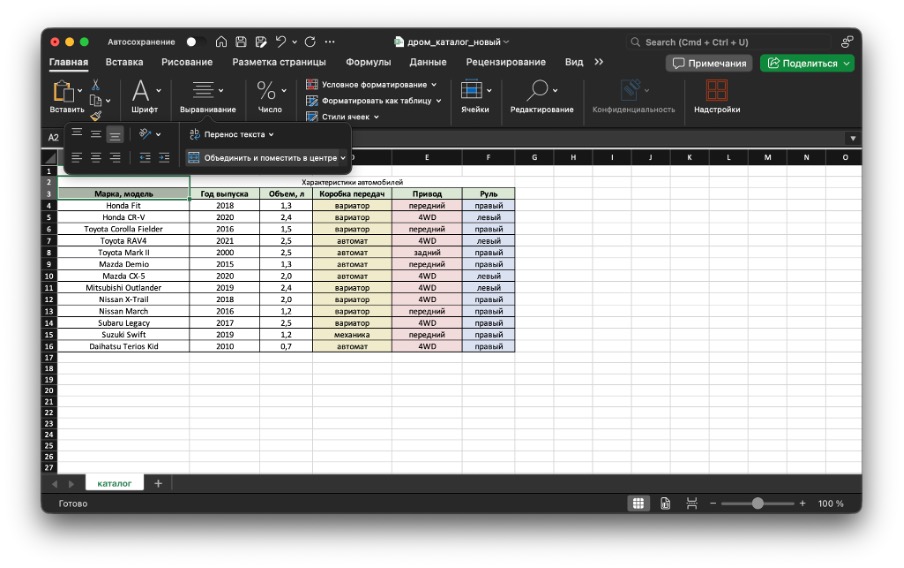Expand the Copy options arrow
Image resolution: width=904 pixels, height=568 pixels.
point(108,101)
